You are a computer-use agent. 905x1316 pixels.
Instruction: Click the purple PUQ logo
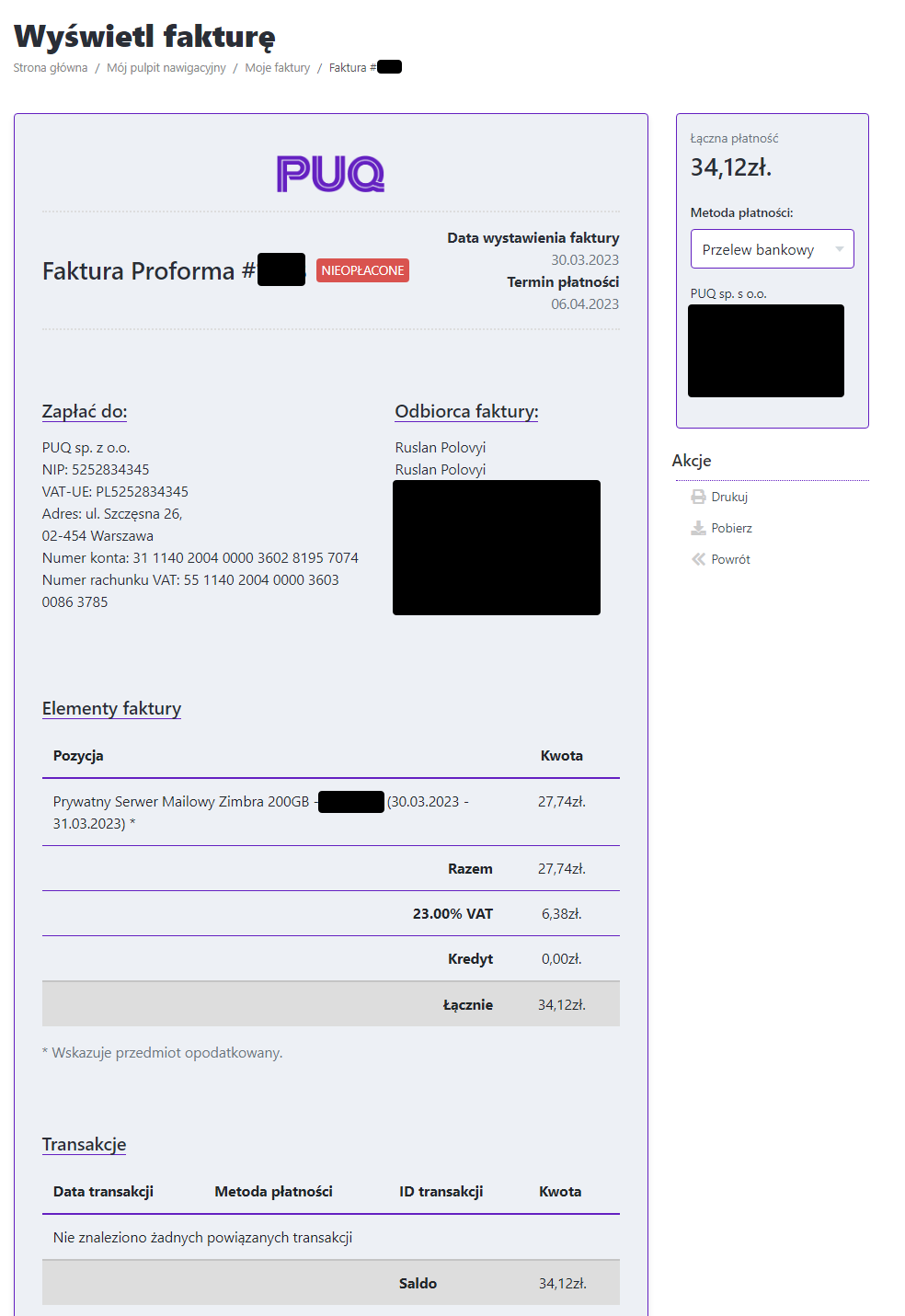point(330,174)
